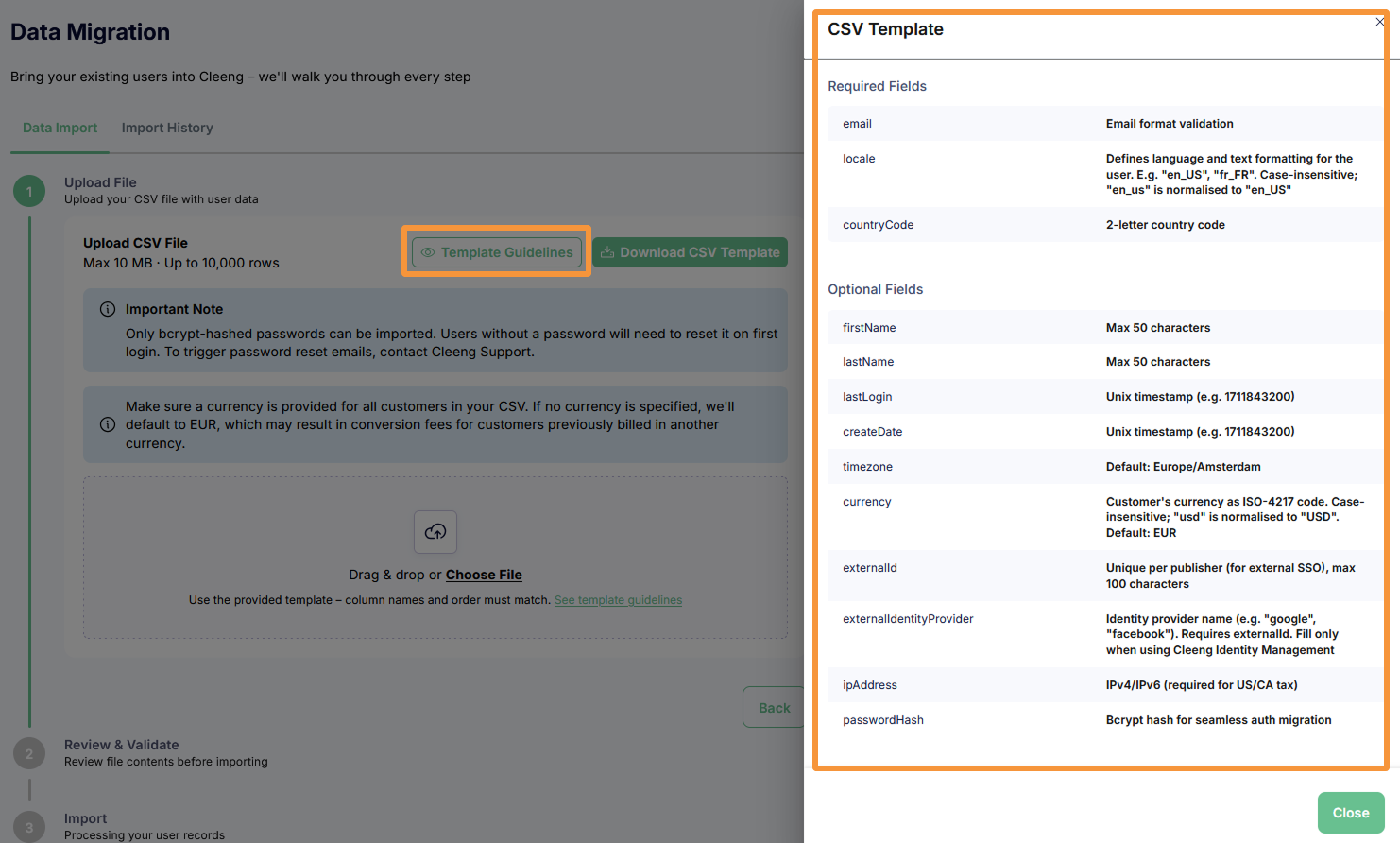The image size is (1400, 843).
Task: Click the eye icon in Template Guidelines button
Action: pyautogui.click(x=428, y=252)
